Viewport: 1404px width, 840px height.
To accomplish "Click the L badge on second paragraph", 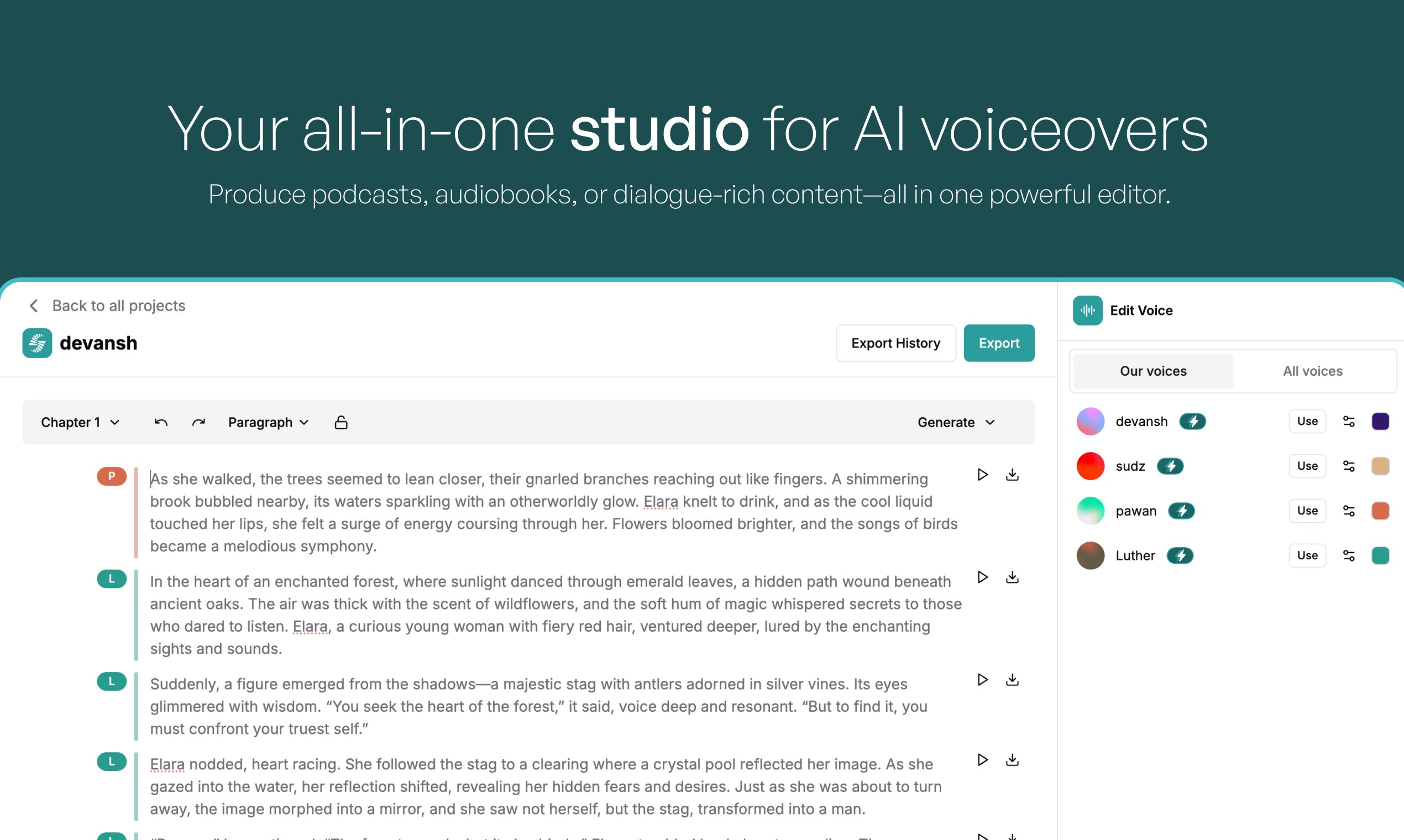I will [x=112, y=579].
